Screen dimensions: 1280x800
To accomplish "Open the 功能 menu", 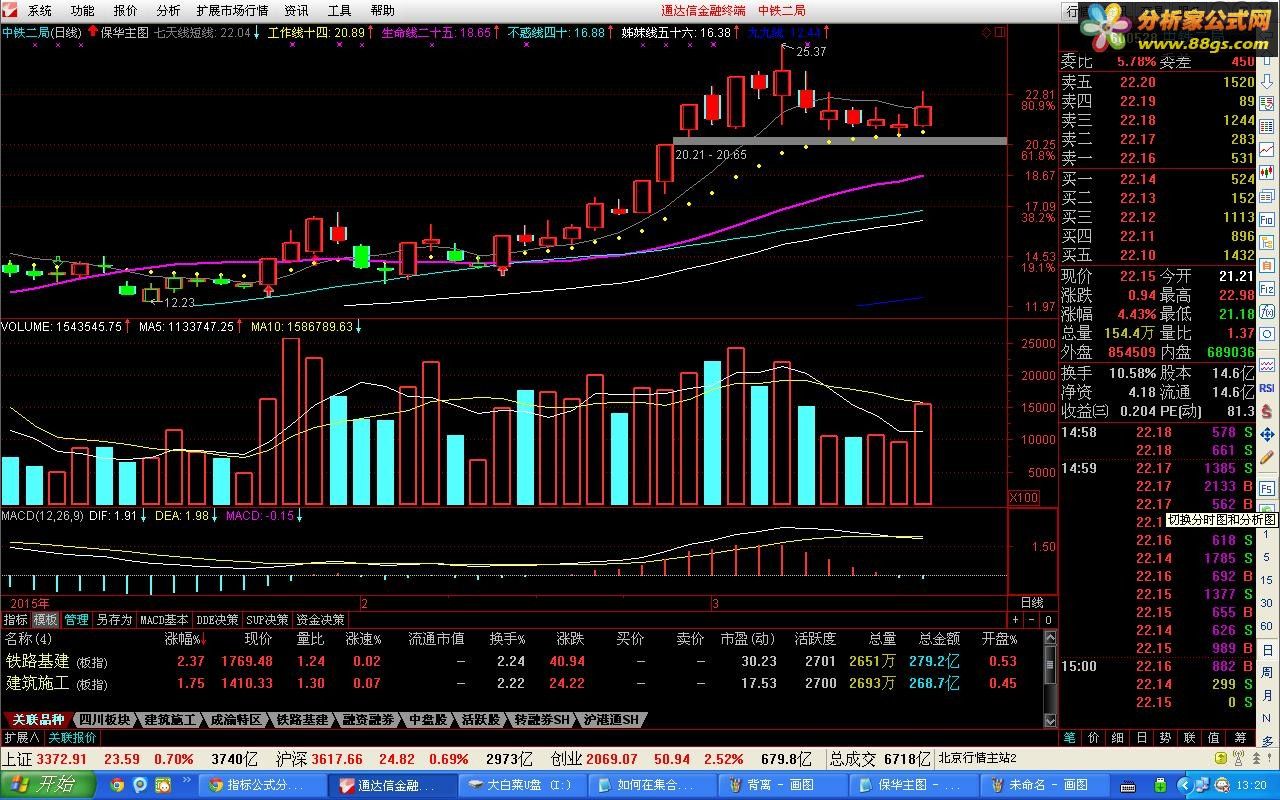I will coord(82,10).
